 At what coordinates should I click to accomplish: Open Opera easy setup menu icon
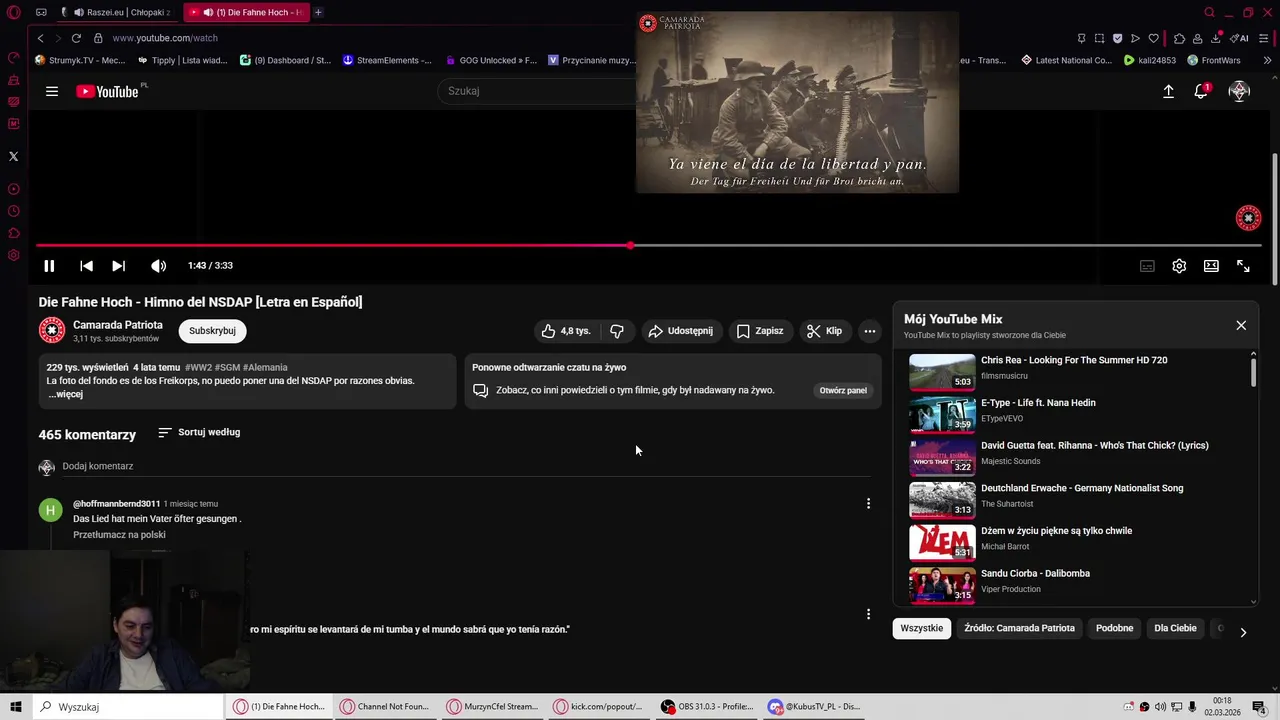click(1265, 38)
